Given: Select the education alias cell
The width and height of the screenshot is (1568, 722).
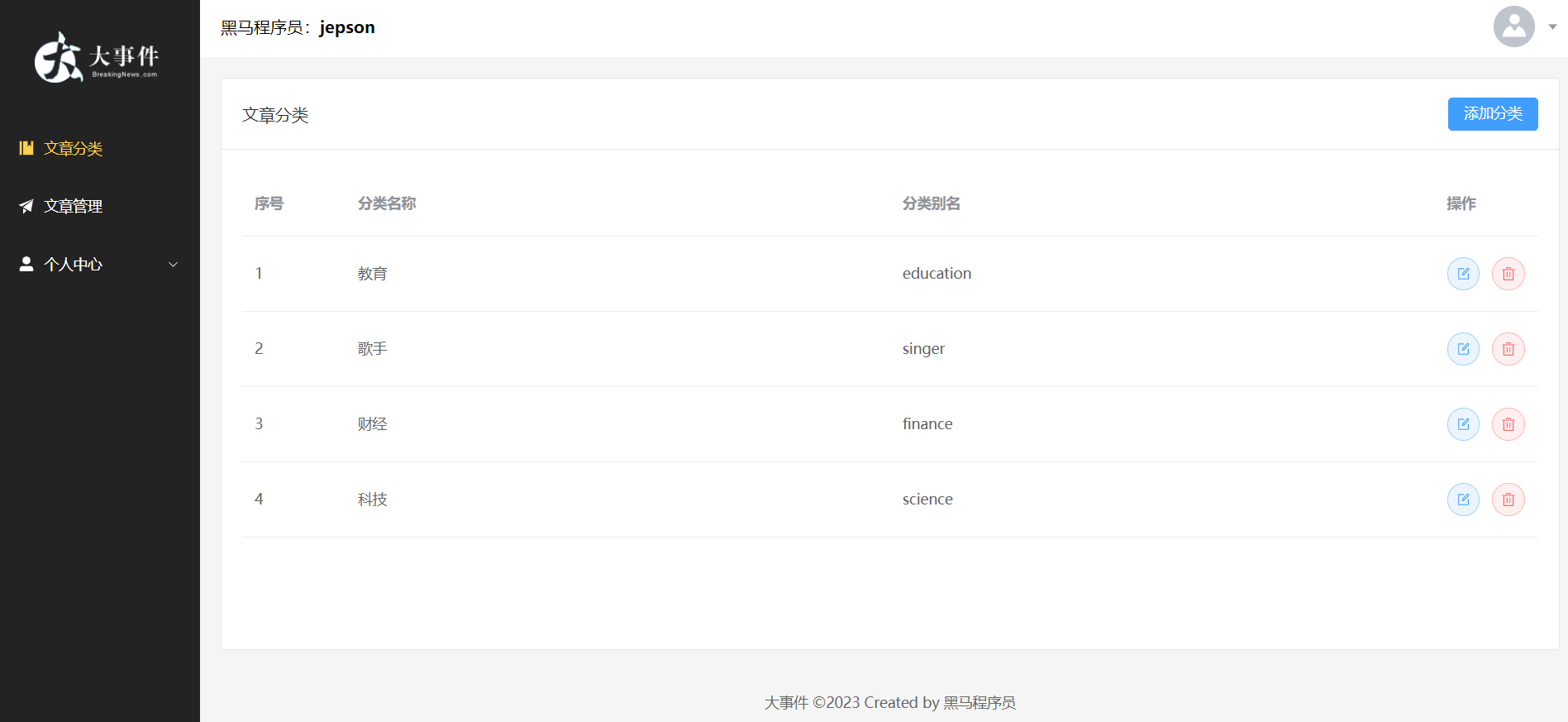Looking at the screenshot, I should click(937, 274).
